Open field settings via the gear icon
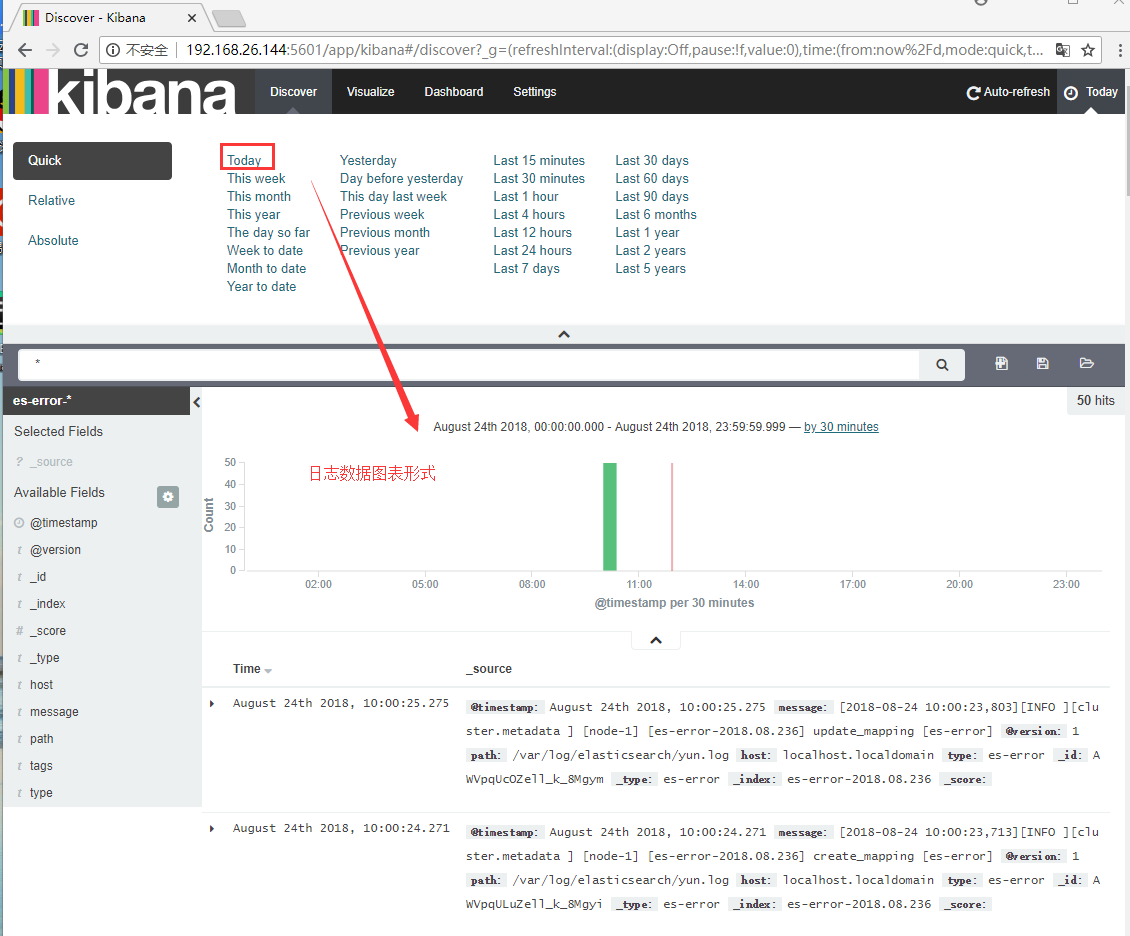The image size is (1130, 936). pos(167,496)
